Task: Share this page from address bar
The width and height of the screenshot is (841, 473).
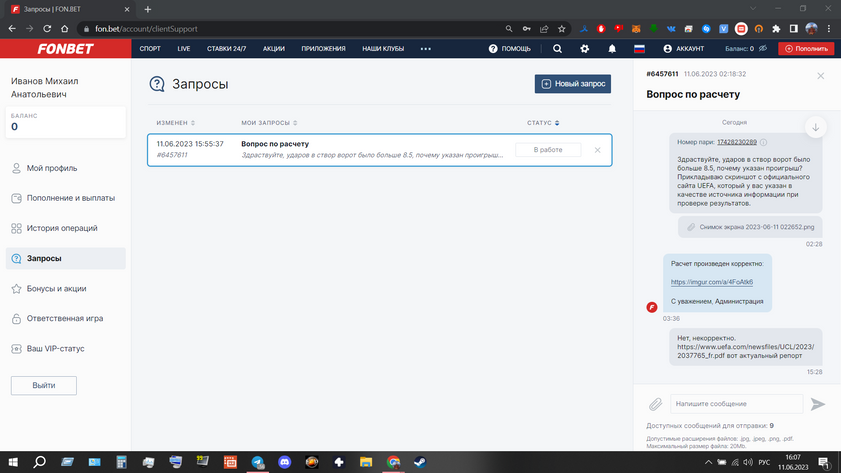Action: [x=544, y=29]
